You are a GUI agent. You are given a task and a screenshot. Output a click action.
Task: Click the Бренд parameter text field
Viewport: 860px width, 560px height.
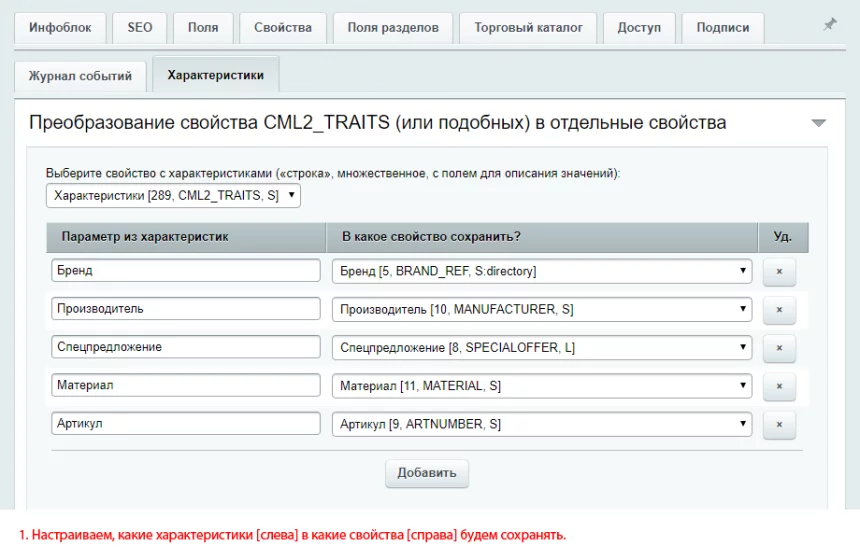(185, 271)
